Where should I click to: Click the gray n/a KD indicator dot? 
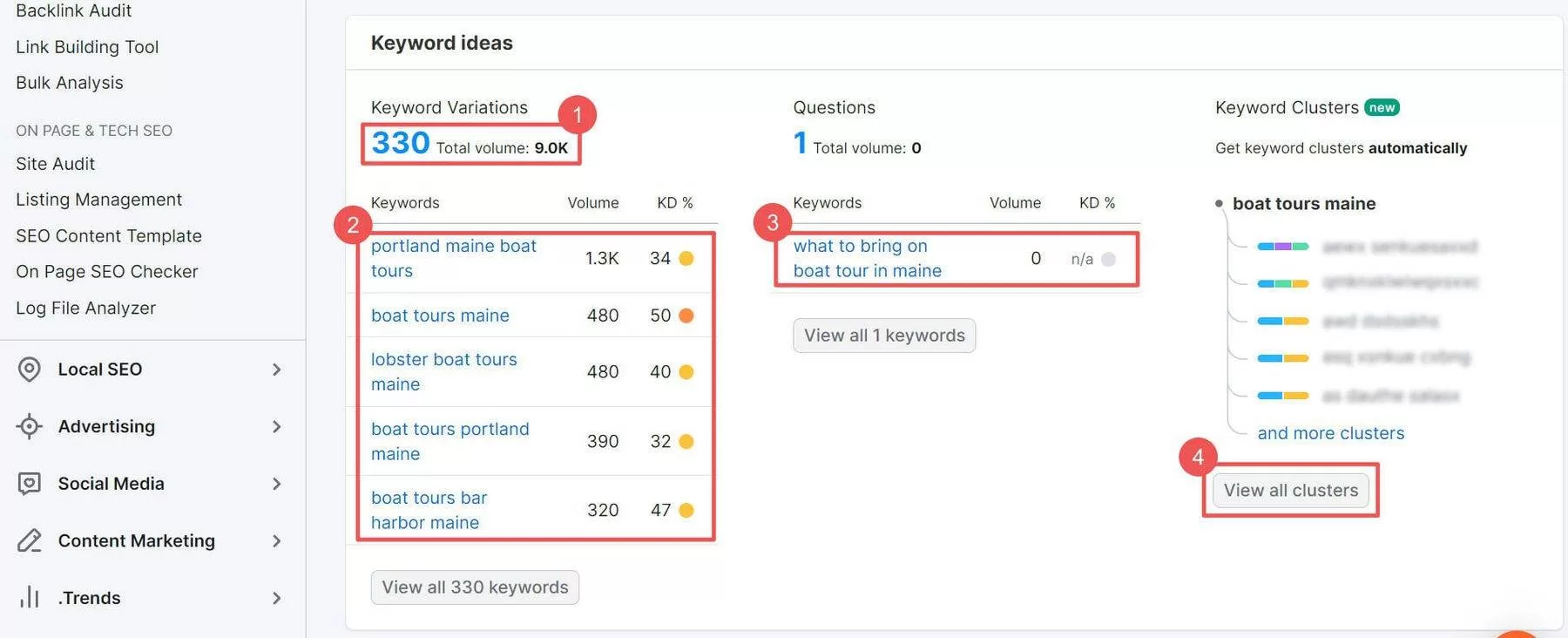1108,259
